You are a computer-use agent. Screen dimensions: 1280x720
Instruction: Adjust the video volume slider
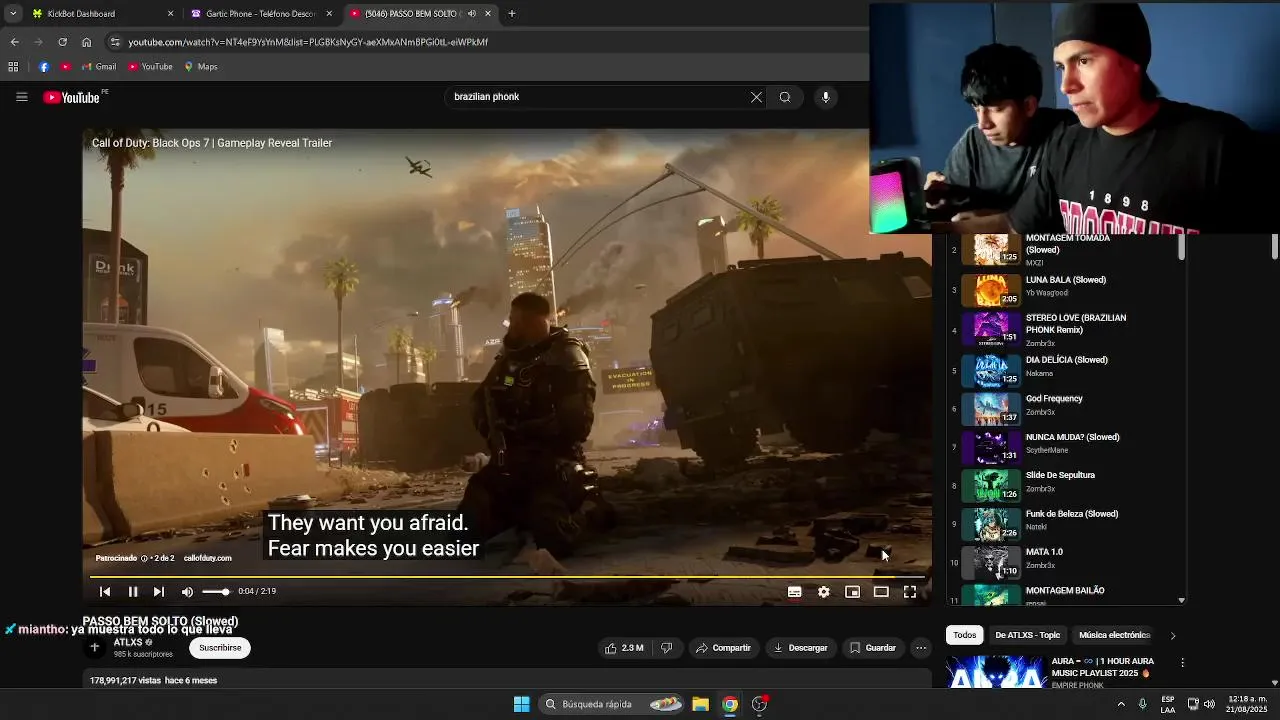coord(215,592)
